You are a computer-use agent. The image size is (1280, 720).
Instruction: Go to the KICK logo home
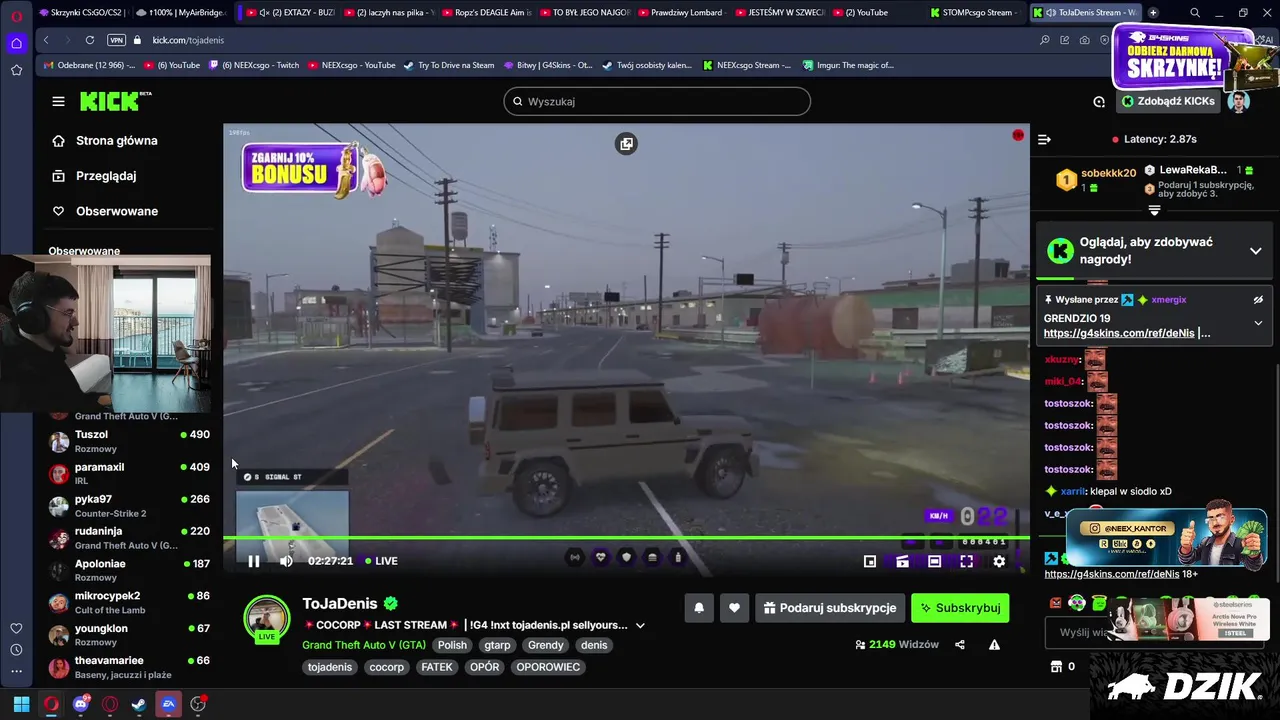pyautogui.click(x=113, y=101)
